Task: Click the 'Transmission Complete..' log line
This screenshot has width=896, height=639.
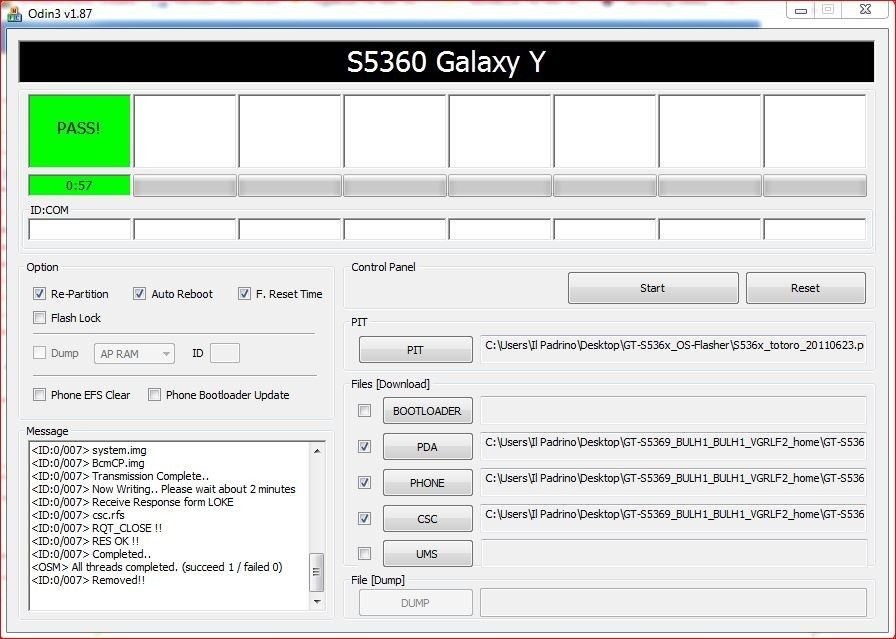Action: pyautogui.click(x=120, y=476)
